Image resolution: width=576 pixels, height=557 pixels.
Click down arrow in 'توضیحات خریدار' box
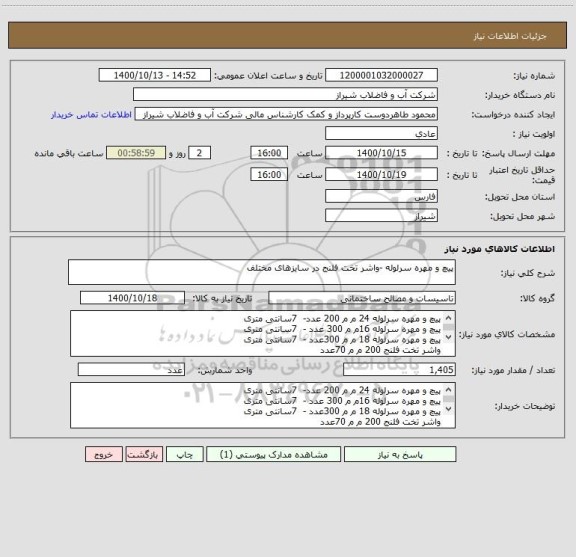(x=449, y=409)
